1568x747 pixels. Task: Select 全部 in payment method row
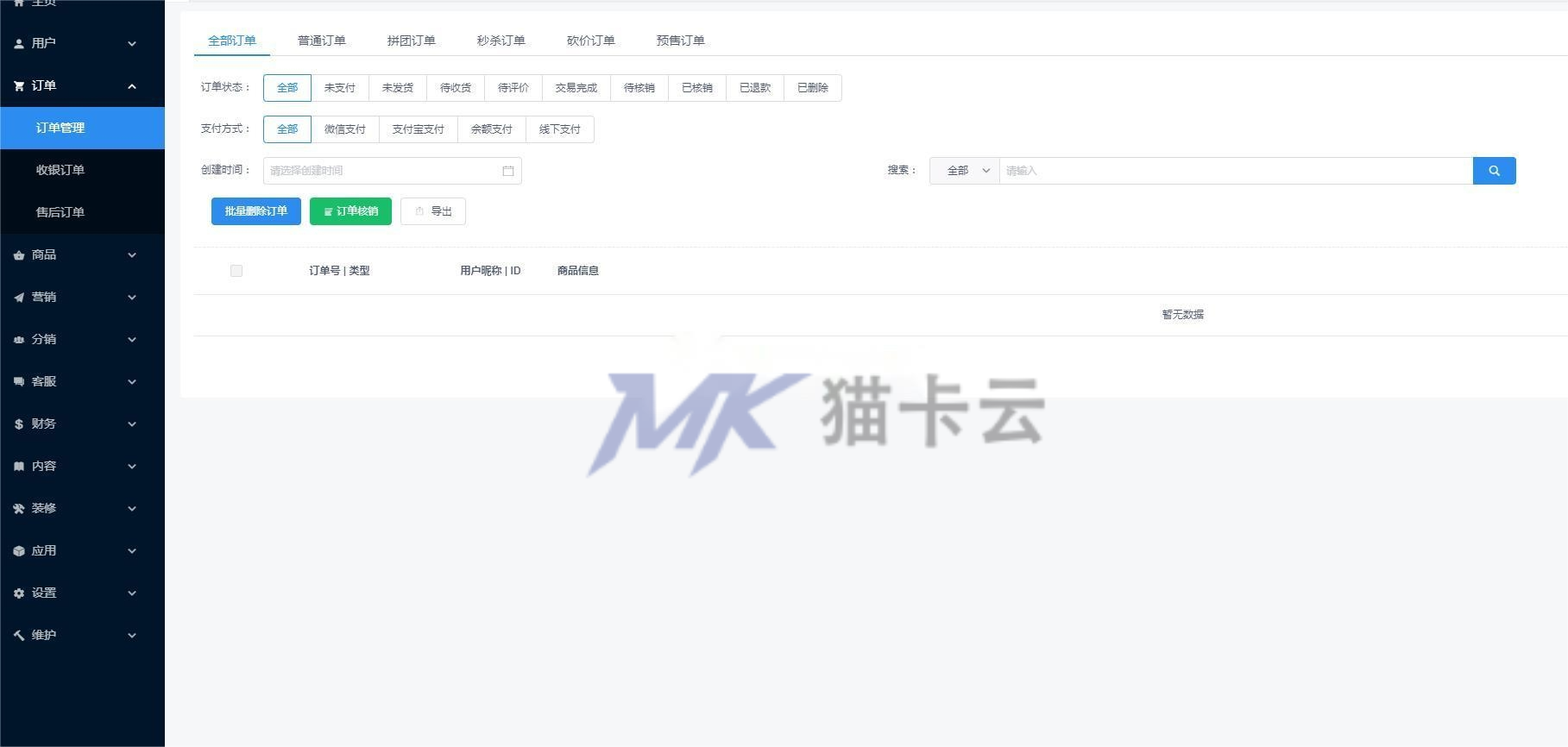(x=287, y=129)
